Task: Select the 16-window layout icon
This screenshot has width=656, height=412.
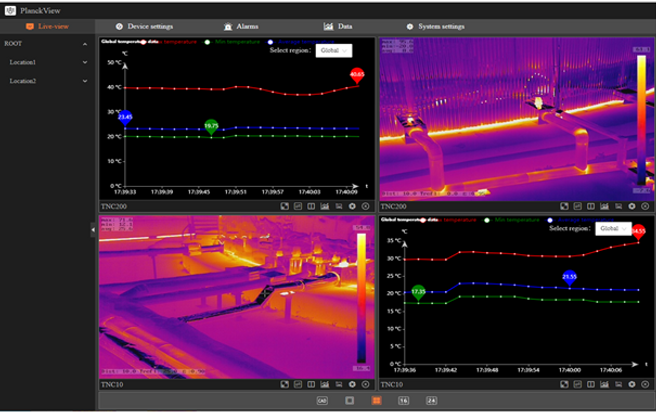Action: click(404, 399)
